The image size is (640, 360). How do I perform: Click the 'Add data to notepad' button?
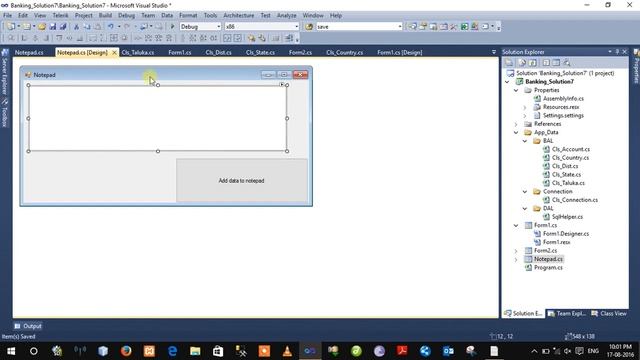(242, 180)
